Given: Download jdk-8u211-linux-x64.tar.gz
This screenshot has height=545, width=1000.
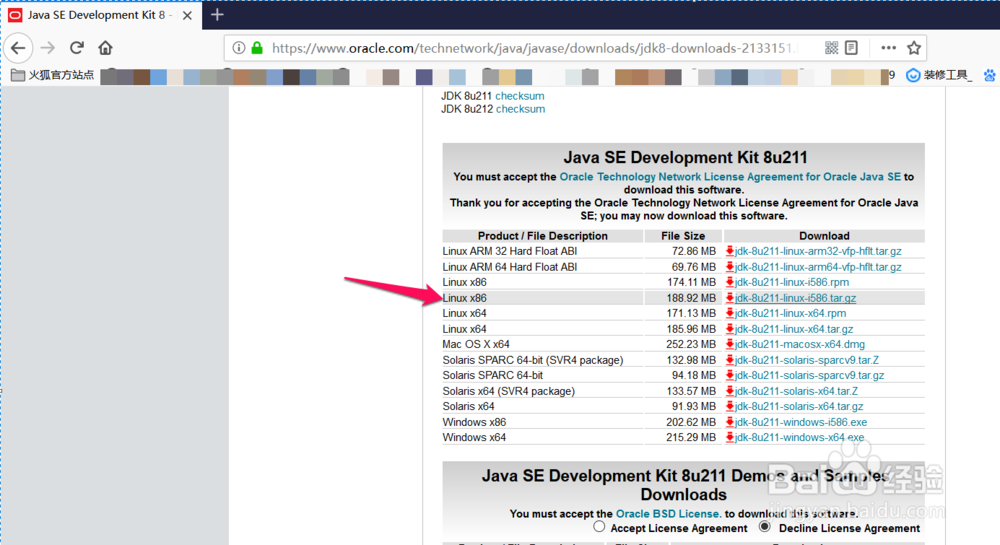Looking at the screenshot, I should coord(794,330).
